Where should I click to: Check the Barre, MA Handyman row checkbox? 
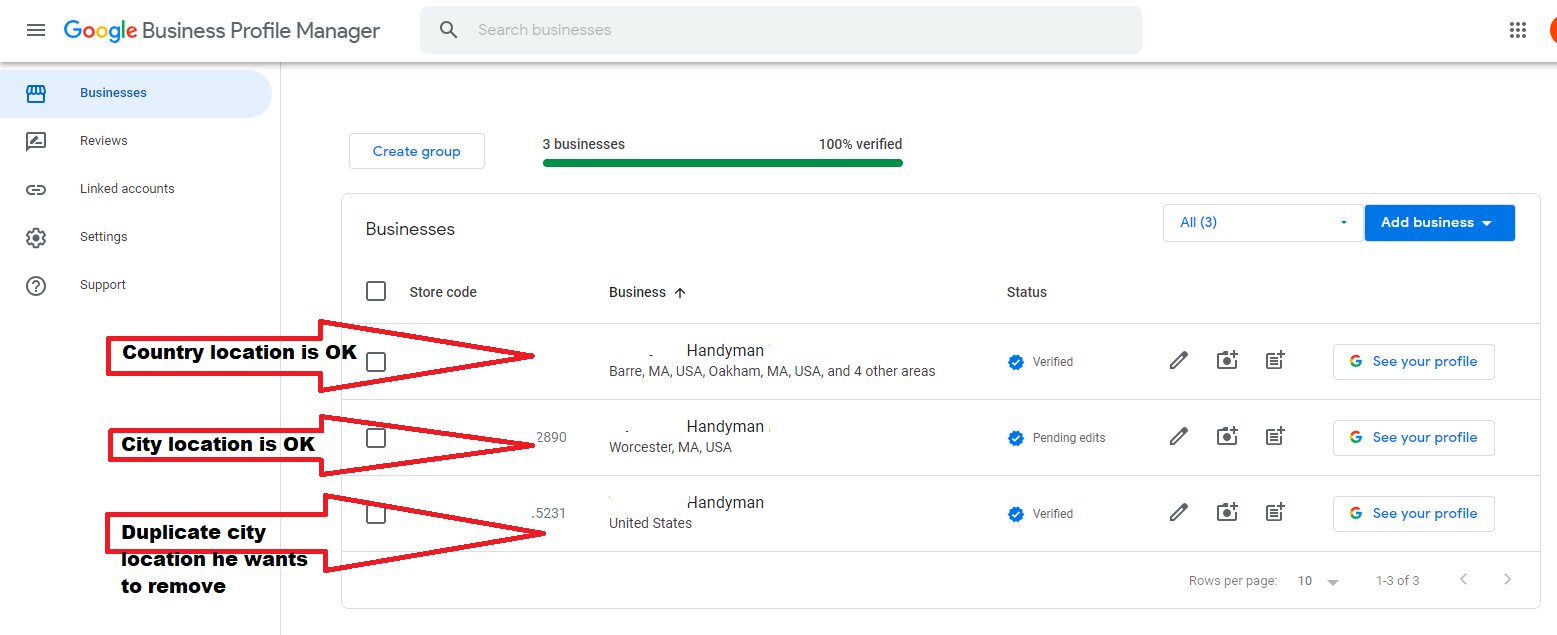376,362
